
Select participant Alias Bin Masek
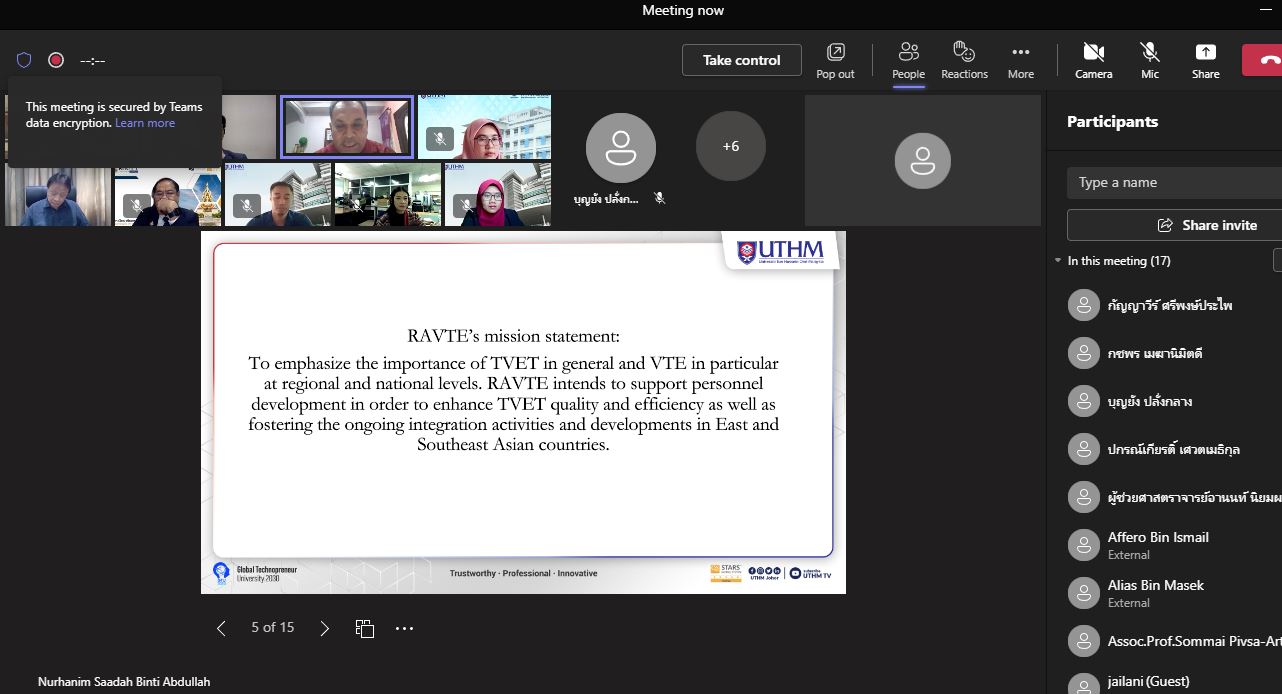[1166, 593]
